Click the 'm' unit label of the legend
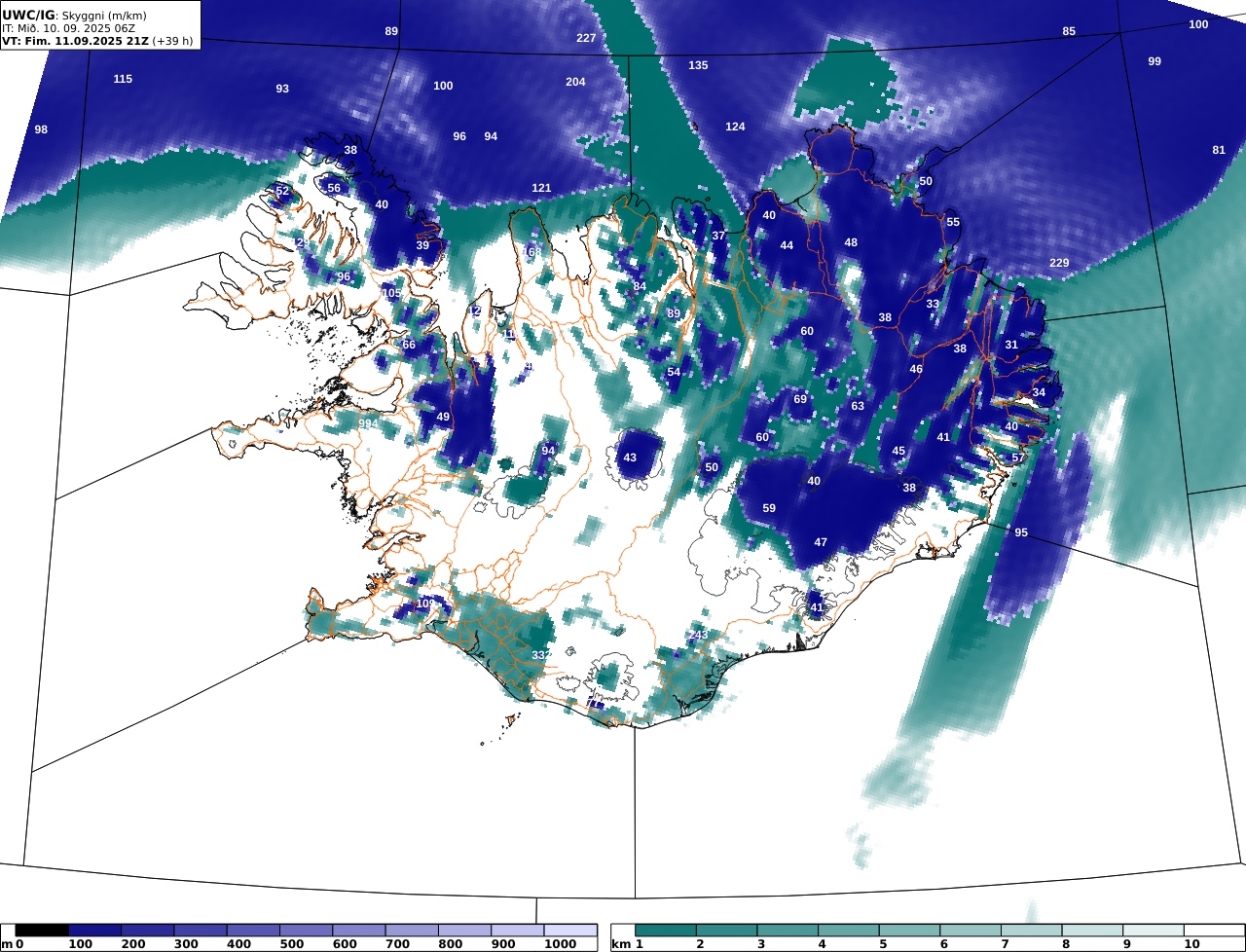The image size is (1246, 952). point(7,944)
